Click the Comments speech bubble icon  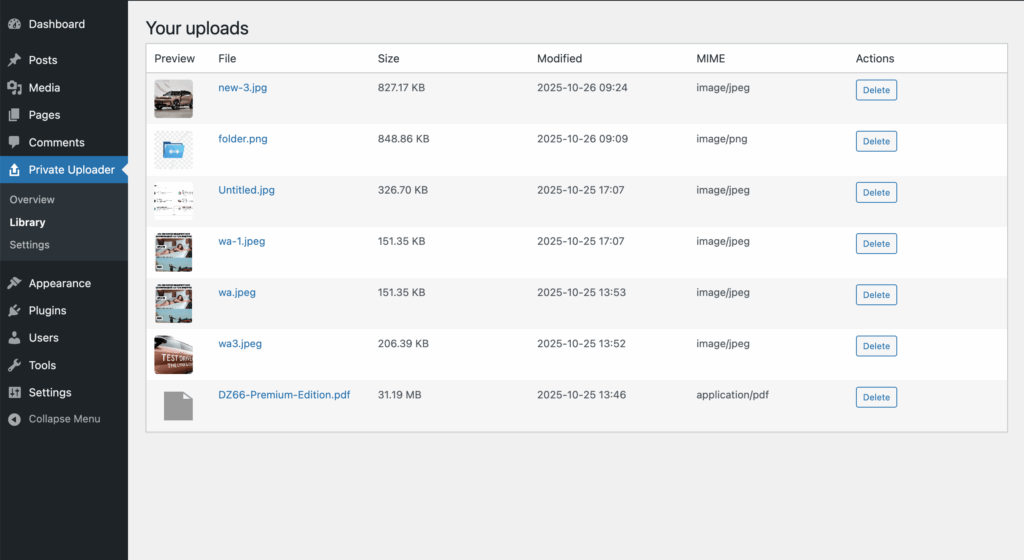tap(14, 142)
